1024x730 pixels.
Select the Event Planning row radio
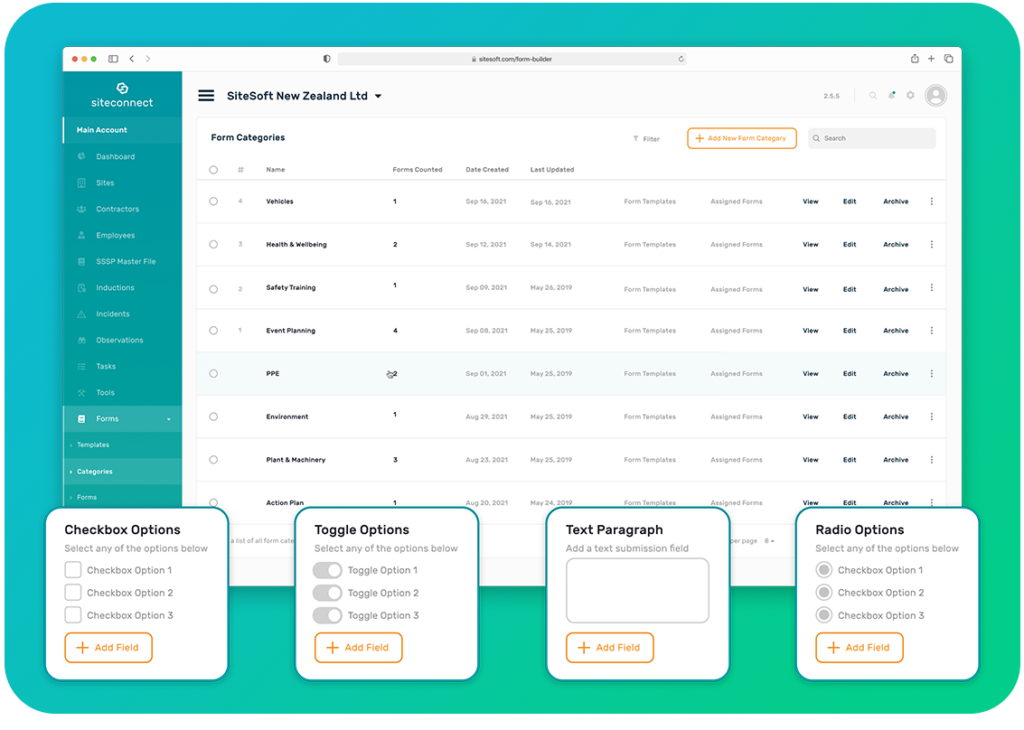pos(214,330)
